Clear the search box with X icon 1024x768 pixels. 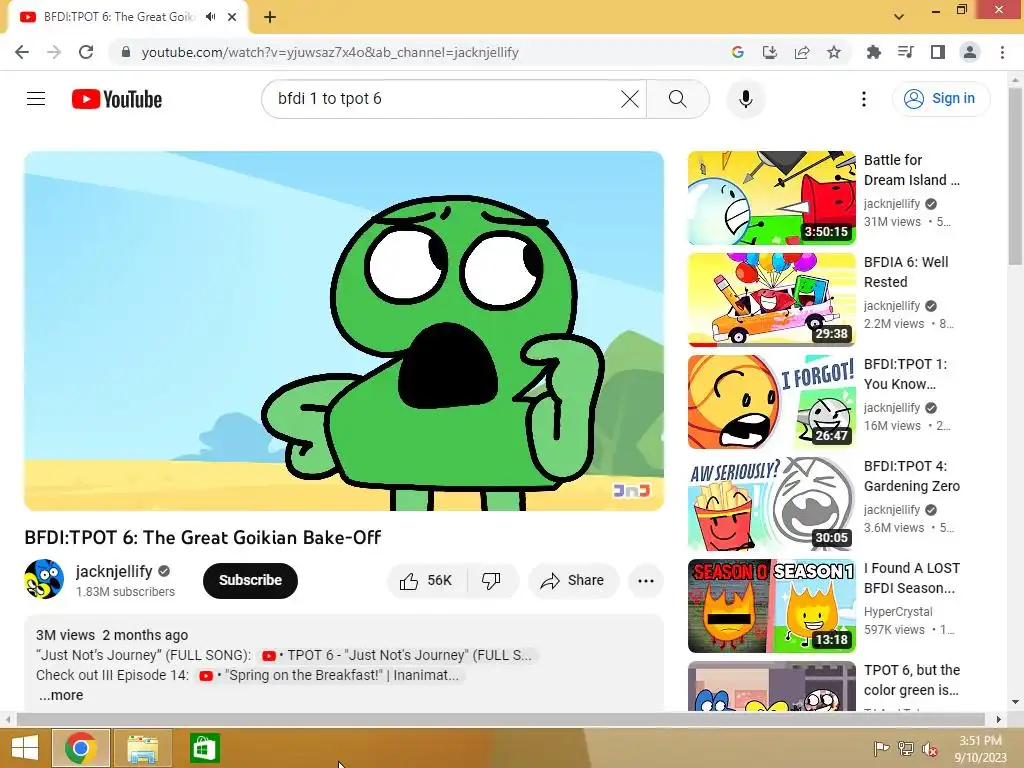pyautogui.click(x=630, y=99)
